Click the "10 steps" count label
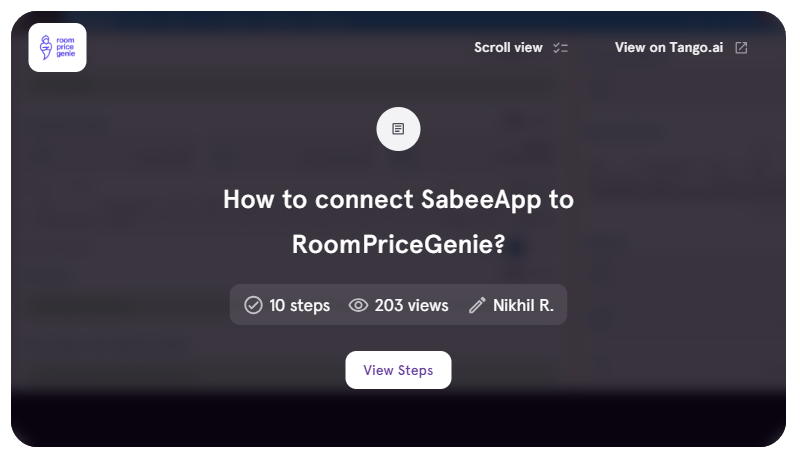 point(299,305)
